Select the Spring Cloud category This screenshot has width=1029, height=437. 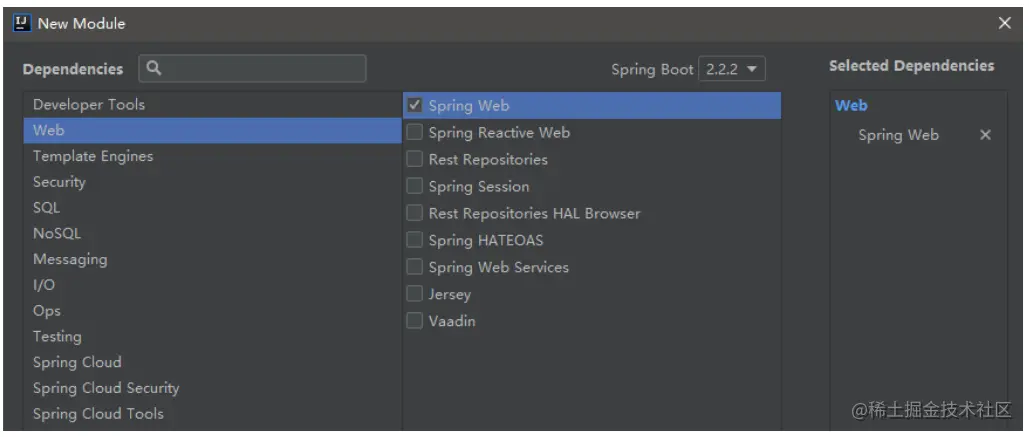[213, 362]
